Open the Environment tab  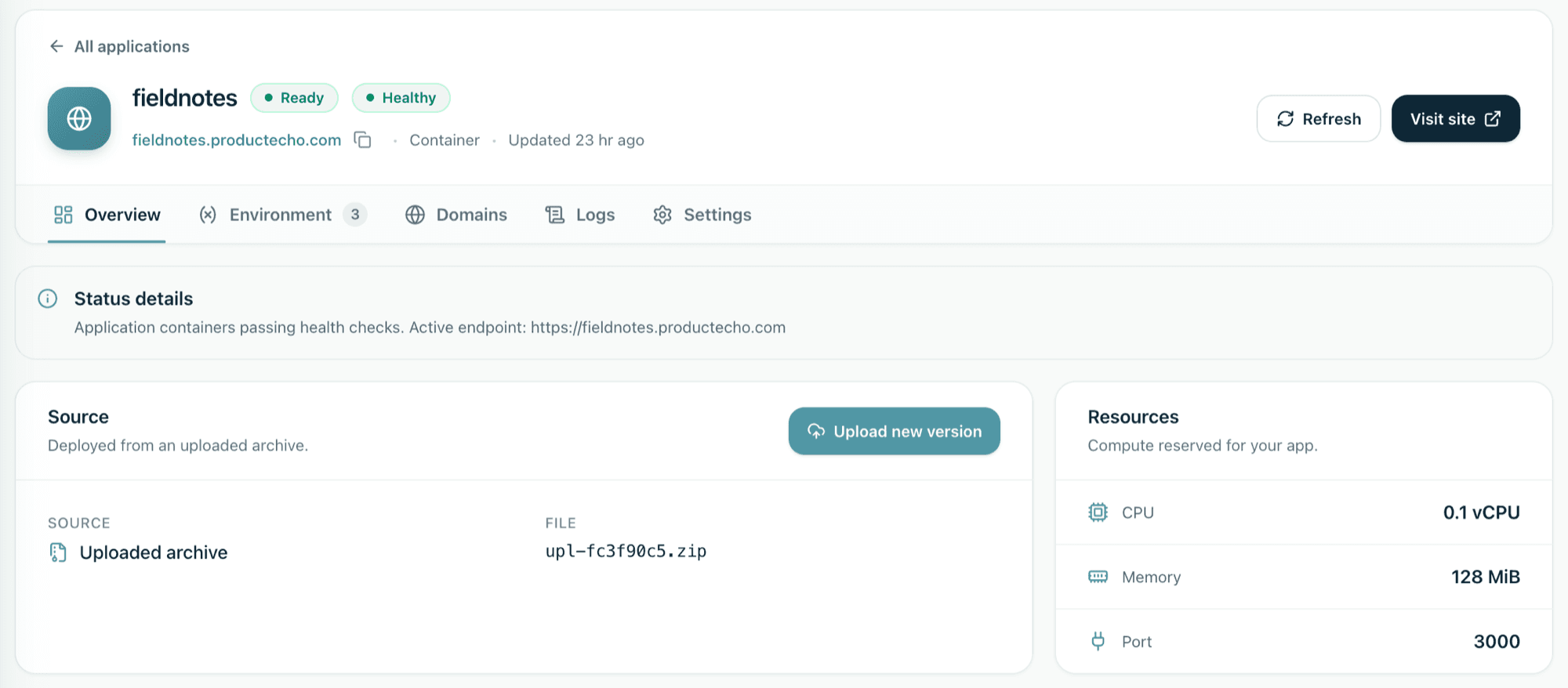283,215
